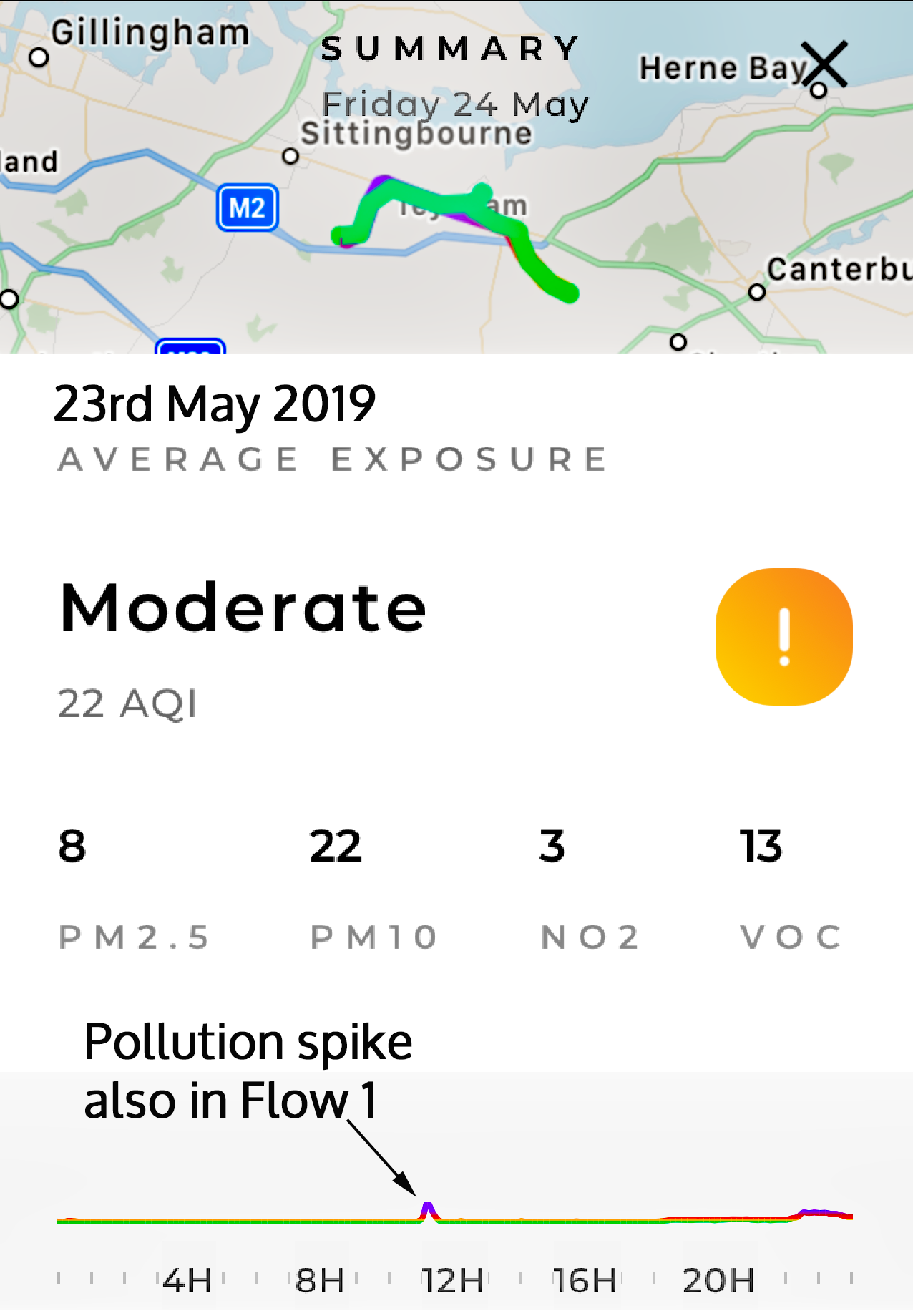This screenshot has width=913, height=1316.
Task: Tap the Herne Bay town marker
Action: (x=819, y=90)
